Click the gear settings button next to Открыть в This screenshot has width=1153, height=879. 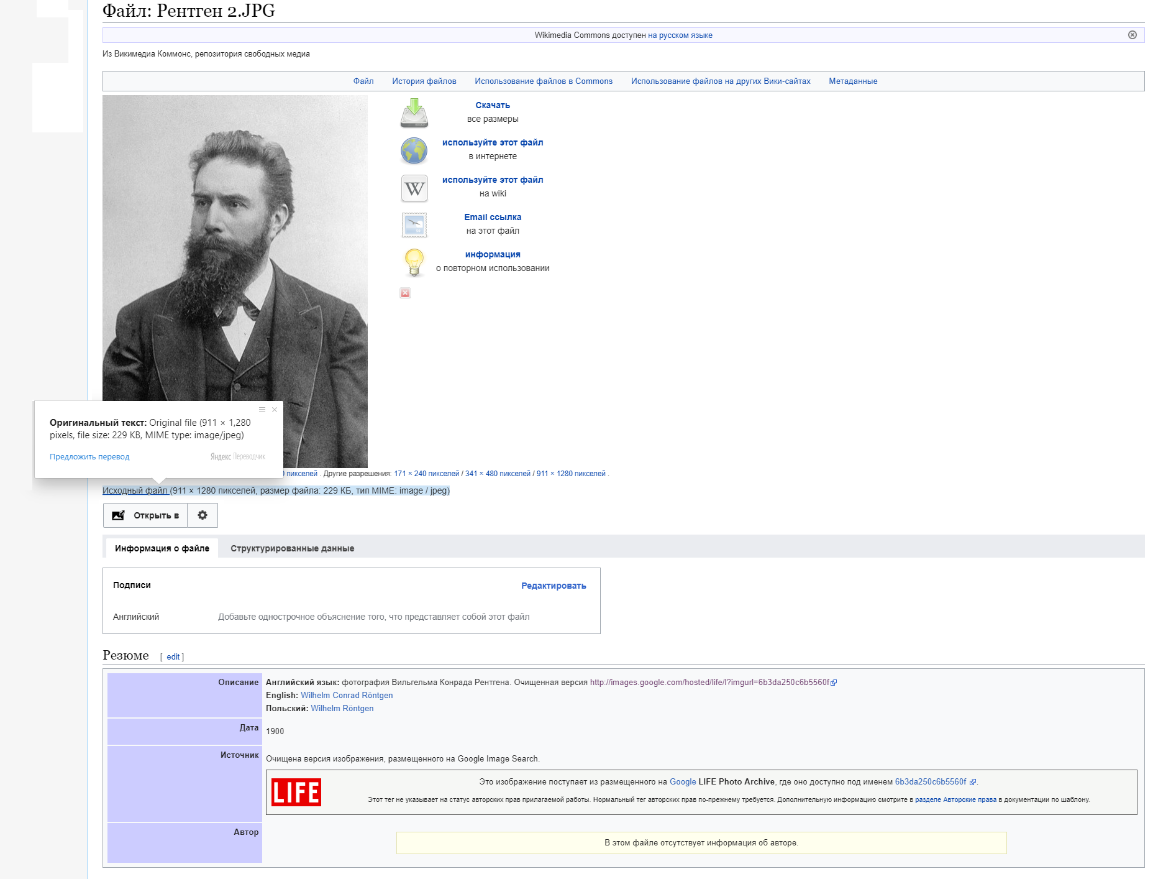click(203, 515)
